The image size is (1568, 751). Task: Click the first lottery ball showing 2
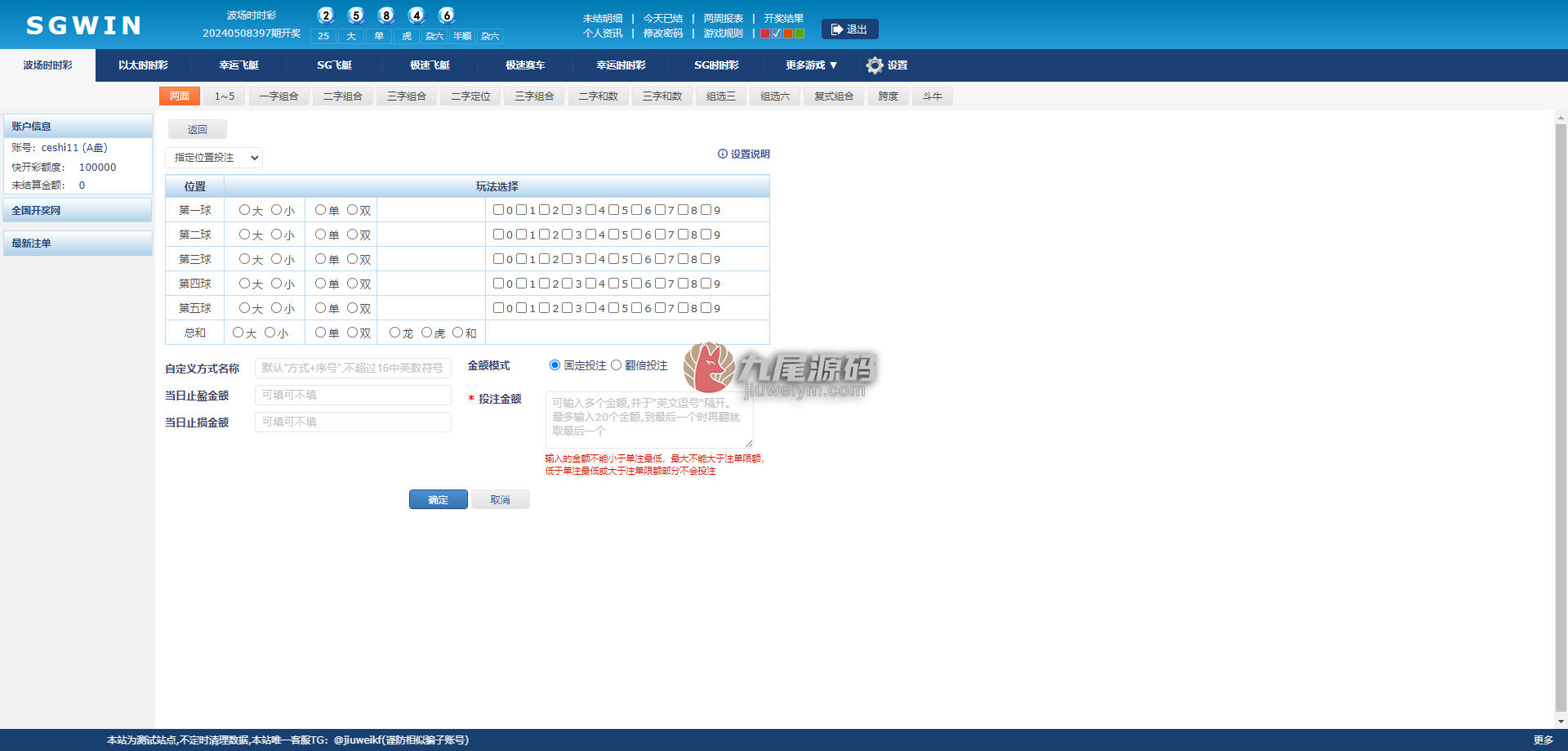coord(326,16)
